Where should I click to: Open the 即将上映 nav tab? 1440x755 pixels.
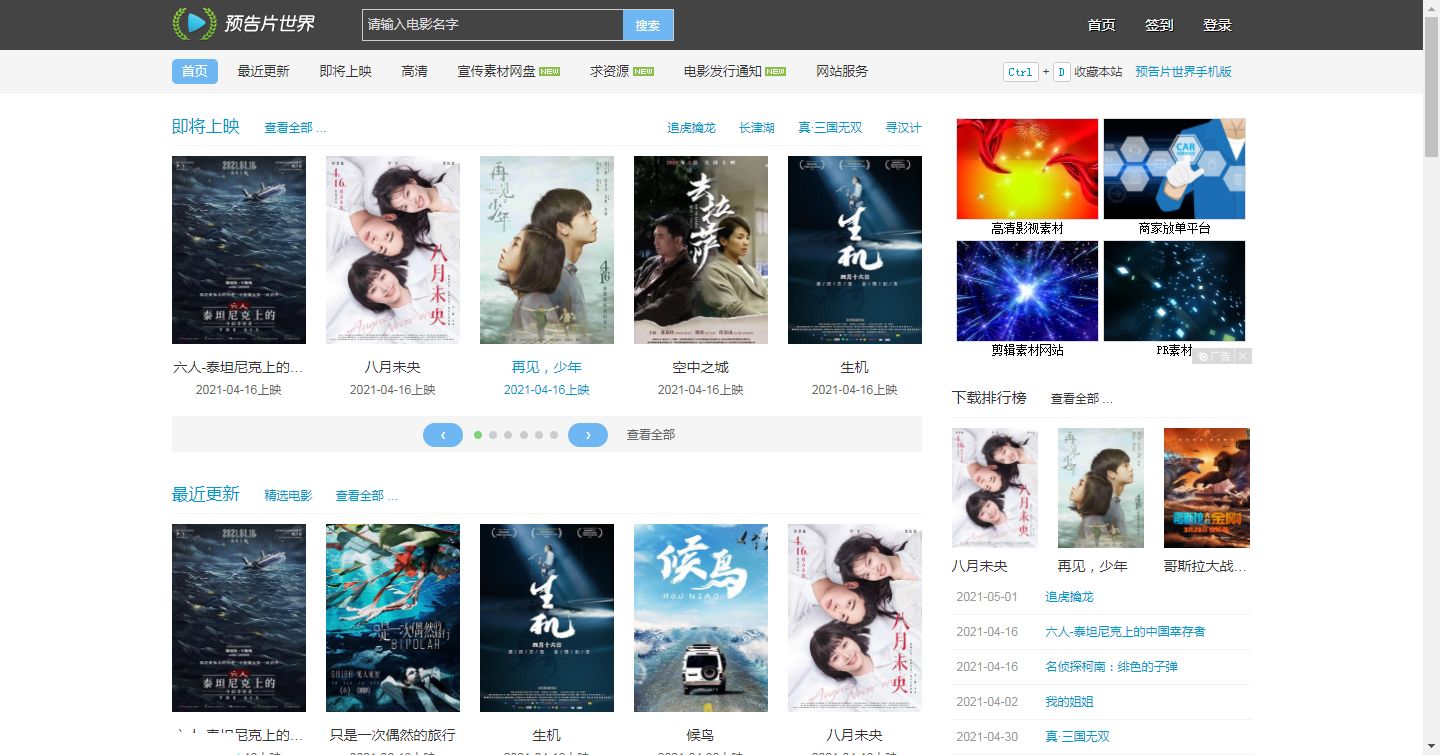[x=345, y=71]
